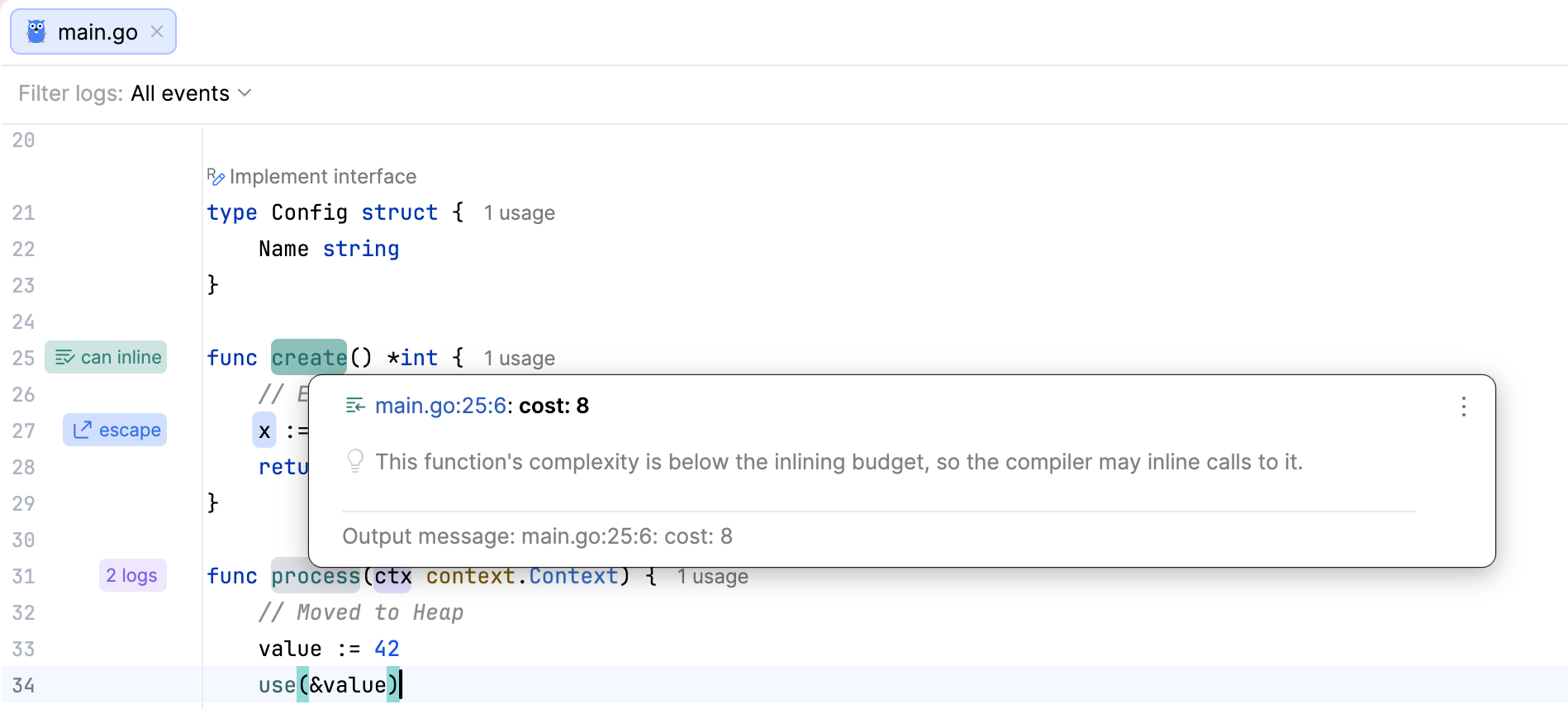The image size is (1568, 709).
Task: Click the 1 usage hint next to process function
Action: (712, 577)
